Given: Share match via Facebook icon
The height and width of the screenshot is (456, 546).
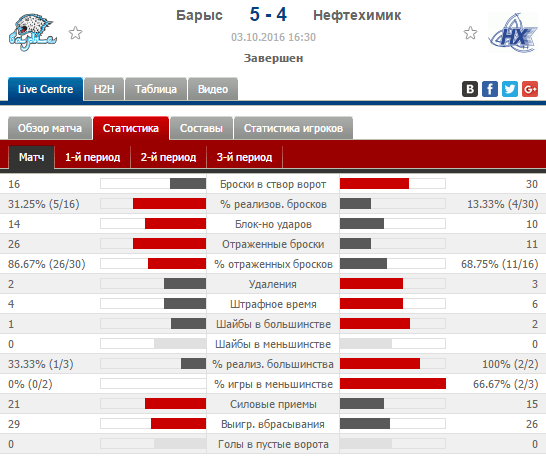Looking at the screenshot, I should [x=490, y=89].
